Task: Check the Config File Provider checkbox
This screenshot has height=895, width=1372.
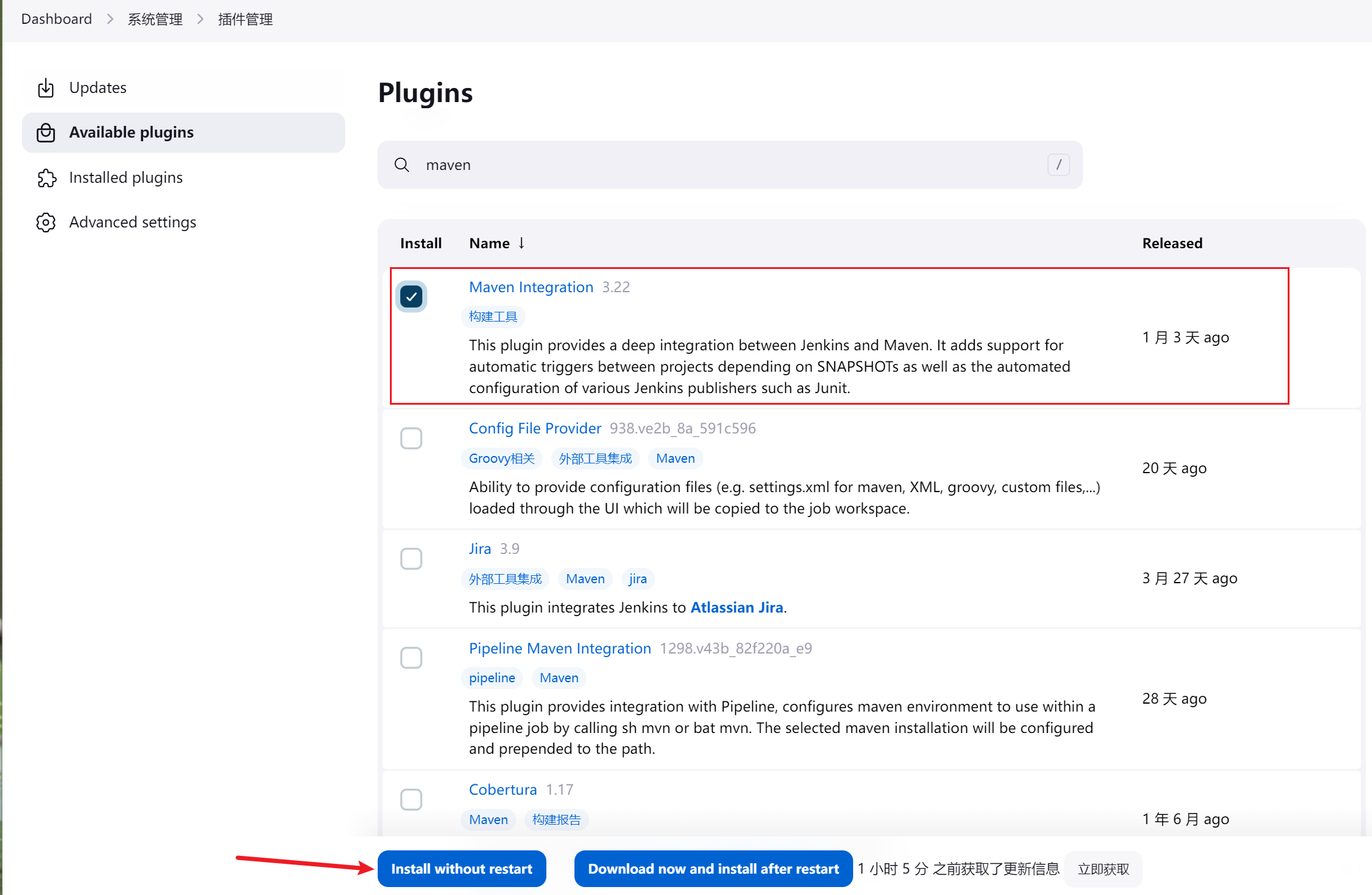Action: [x=411, y=438]
